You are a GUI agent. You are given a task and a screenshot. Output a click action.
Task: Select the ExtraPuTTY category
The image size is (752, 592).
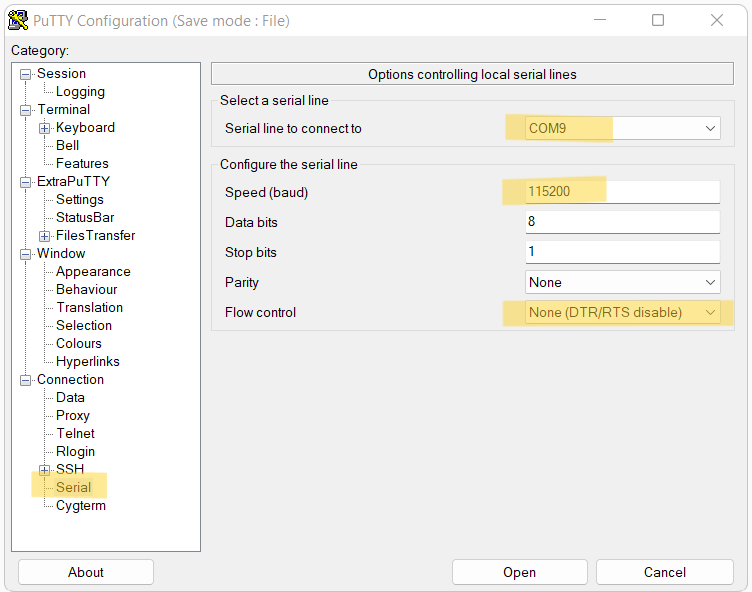pyautogui.click(x=73, y=181)
